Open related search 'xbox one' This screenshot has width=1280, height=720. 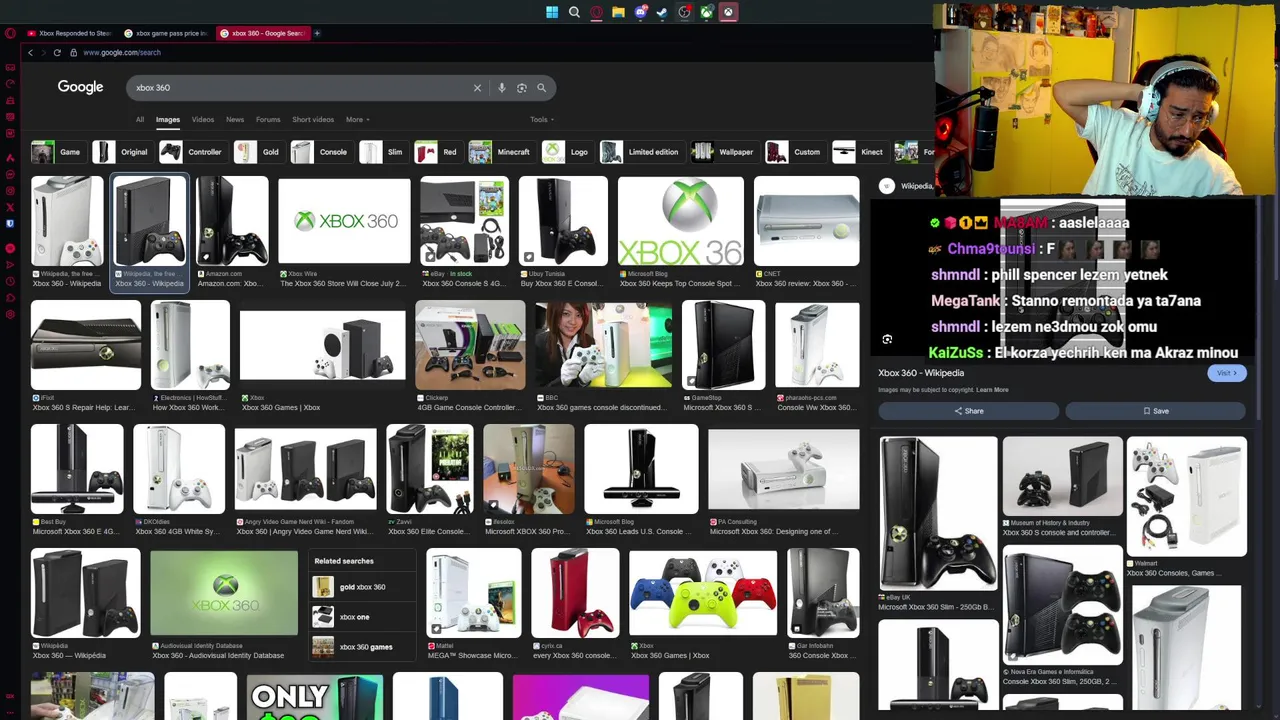tap(362, 617)
